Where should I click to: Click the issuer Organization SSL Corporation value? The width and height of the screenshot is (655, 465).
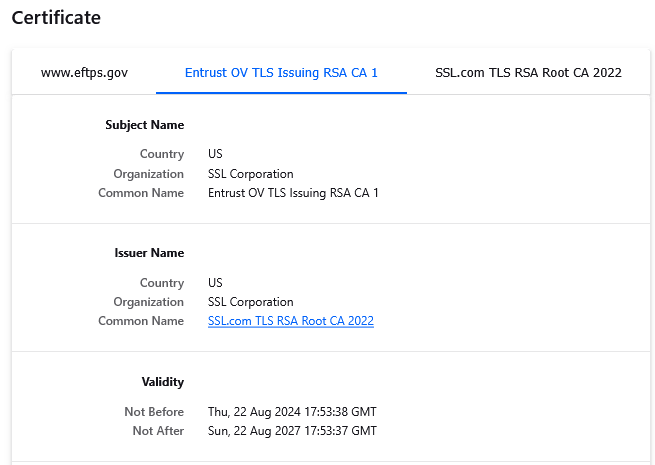coord(251,302)
